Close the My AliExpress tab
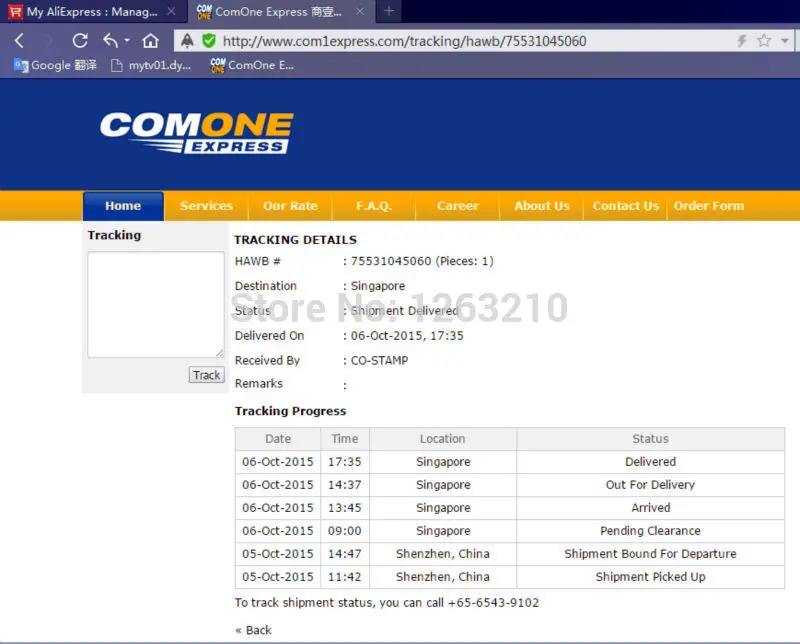 (x=171, y=11)
